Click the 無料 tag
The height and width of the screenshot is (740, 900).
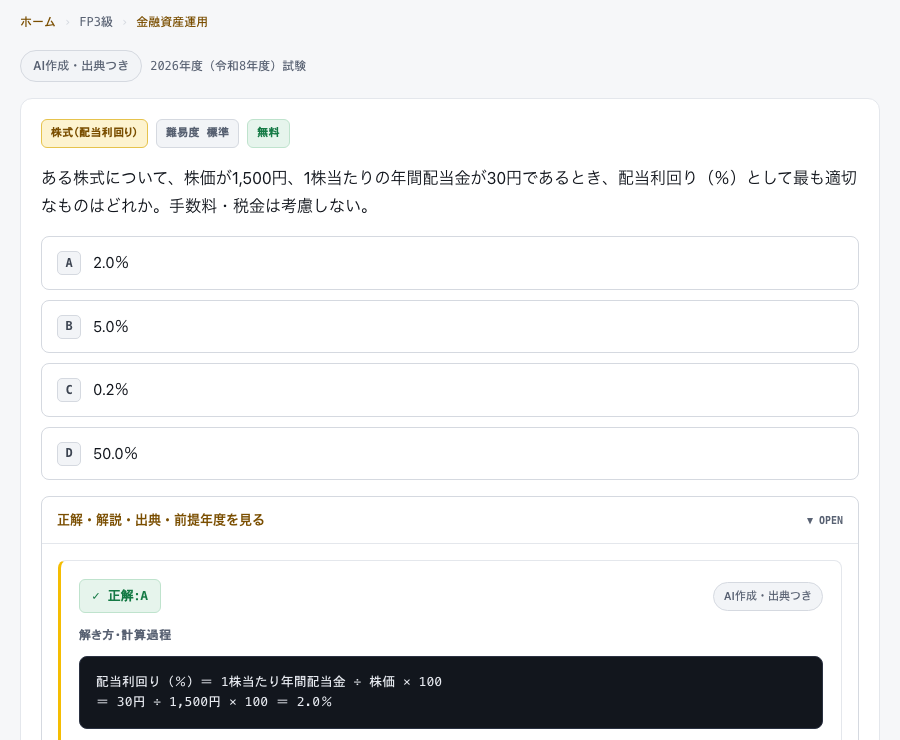click(x=268, y=133)
